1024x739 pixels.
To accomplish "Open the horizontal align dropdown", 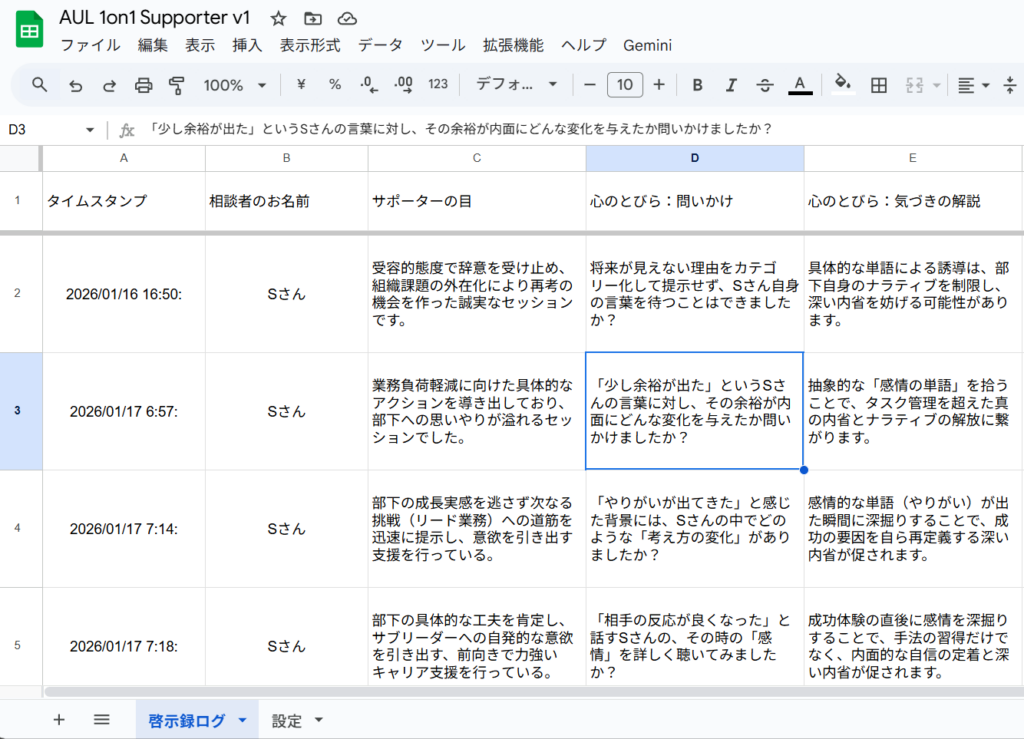I will click(x=972, y=85).
